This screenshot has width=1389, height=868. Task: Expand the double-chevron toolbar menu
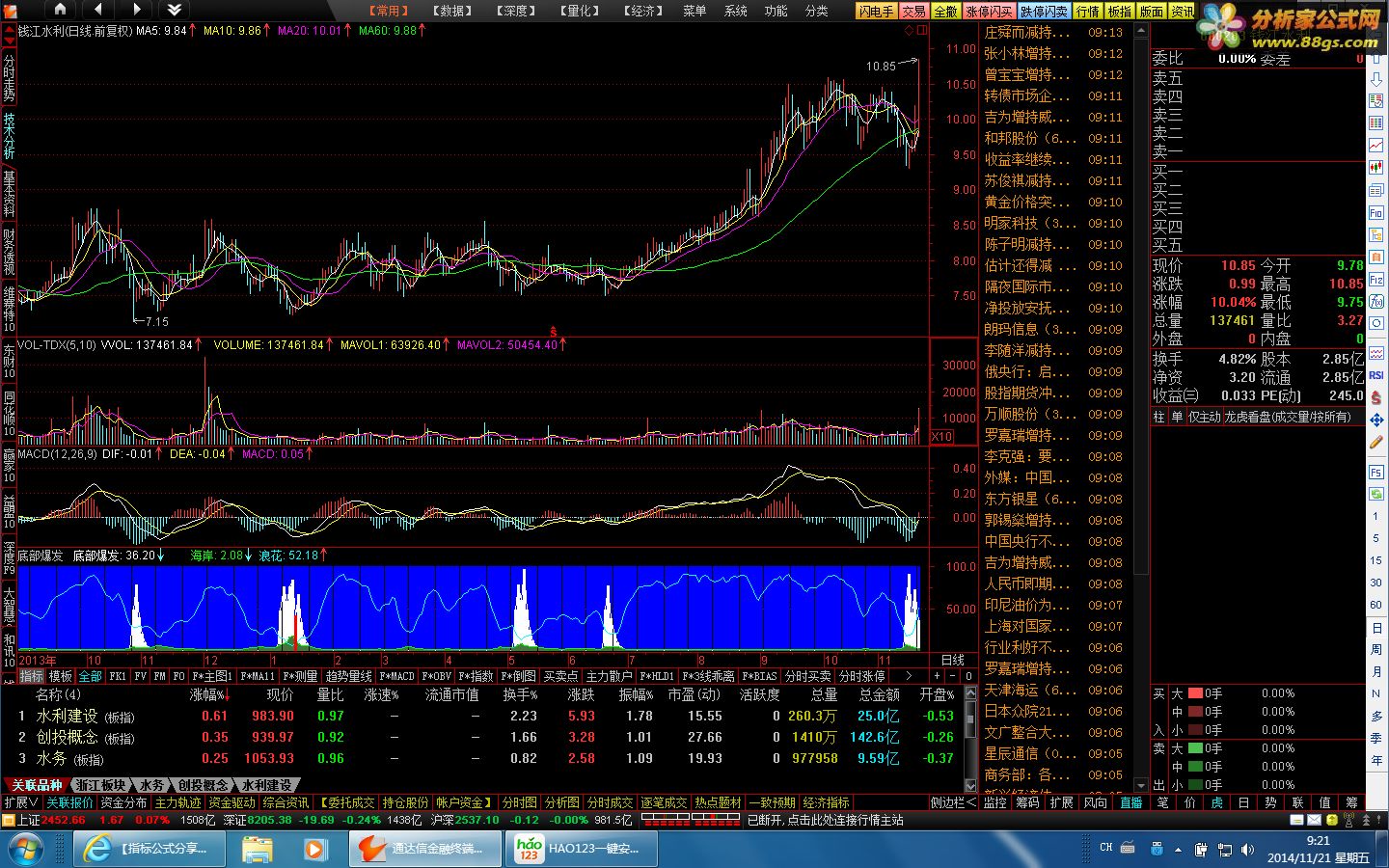[174, 10]
